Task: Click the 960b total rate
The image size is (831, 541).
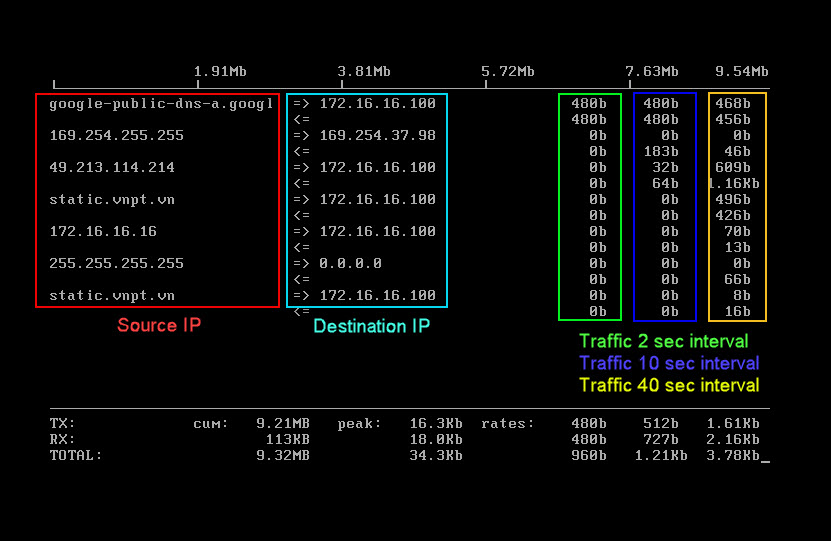Action: point(589,455)
